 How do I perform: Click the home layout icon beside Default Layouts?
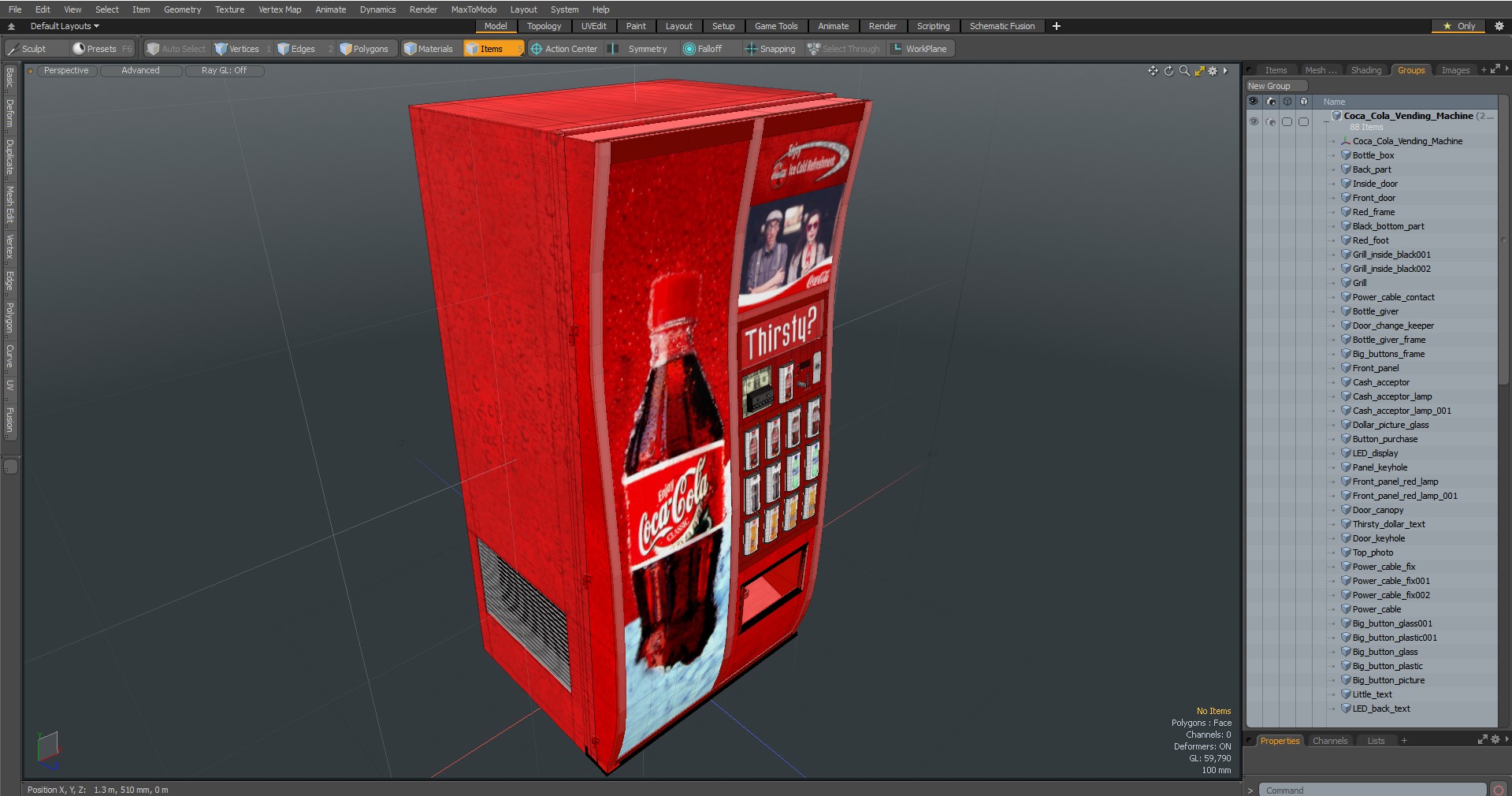pyautogui.click(x=11, y=26)
